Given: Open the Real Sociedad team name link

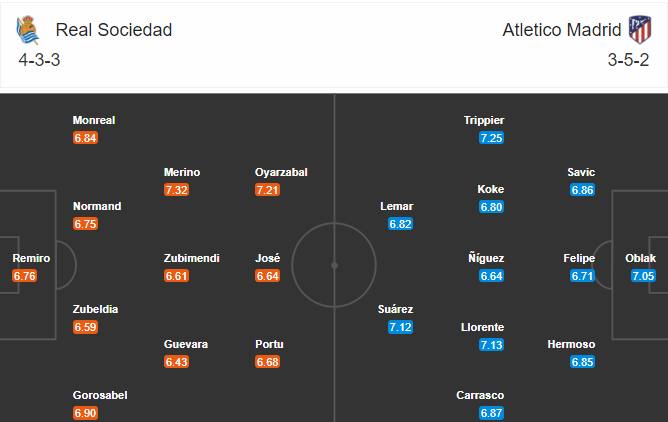Looking at the screenshot, I should pyautogui.click(x=114, y=30).
